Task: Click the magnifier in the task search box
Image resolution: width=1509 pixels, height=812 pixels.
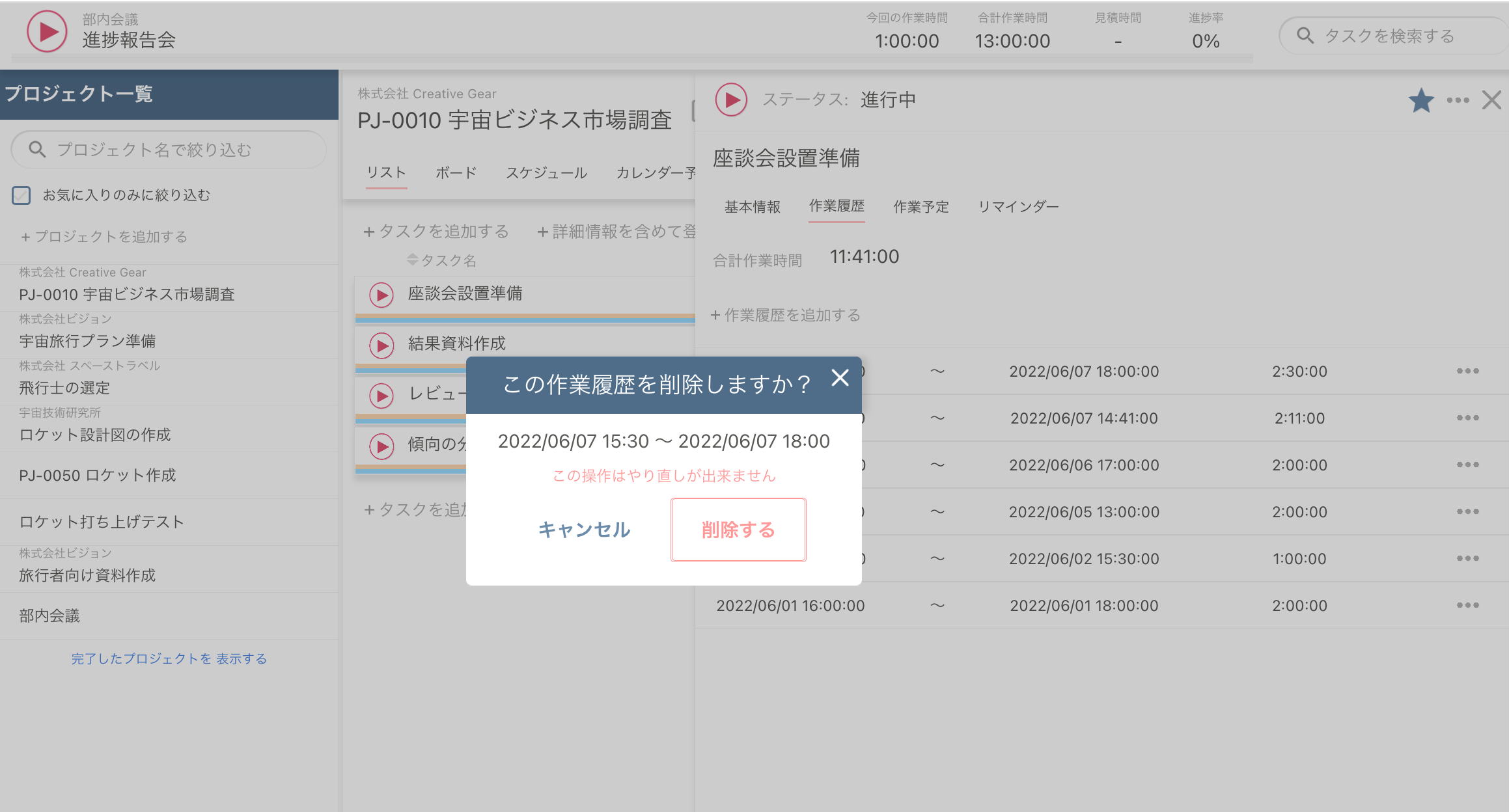Action: pyautogui.click(x=1306, y=36)
